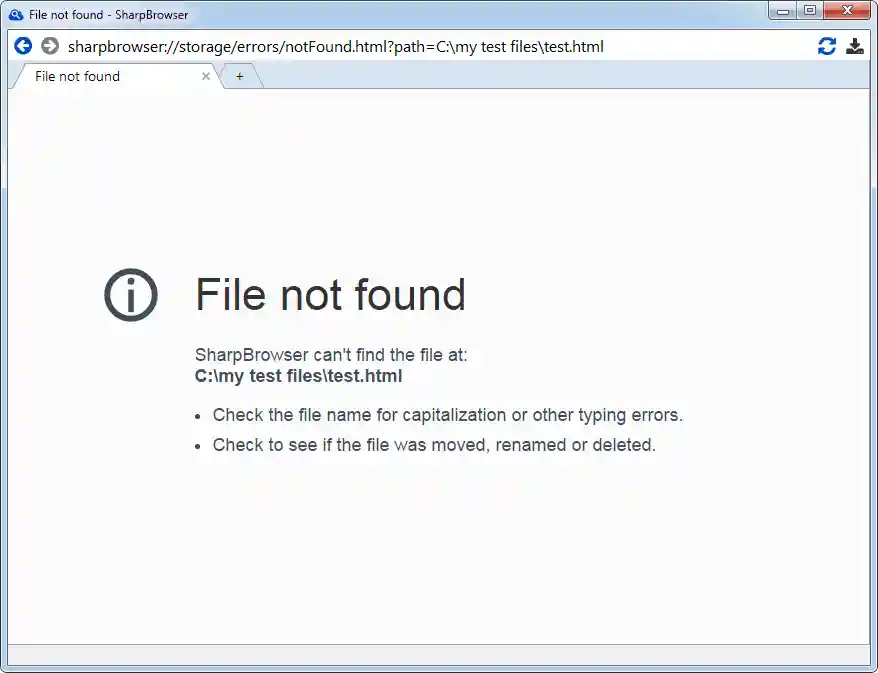Screen dimensions: 878x673
Task: Minimize the SharpBrowser window
Action: [x=783, y=11]
